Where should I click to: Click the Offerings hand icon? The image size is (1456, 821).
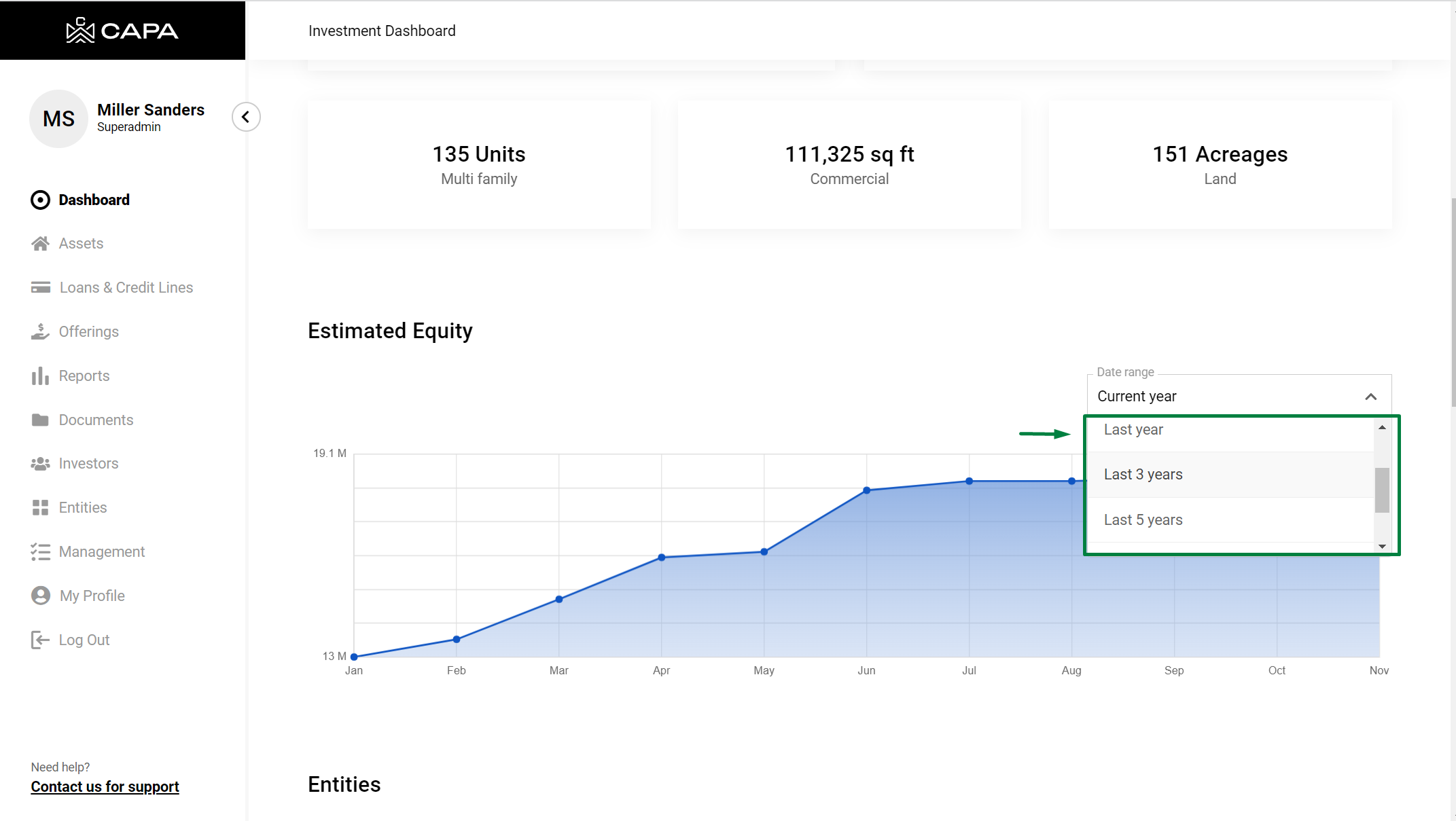click(40, 332)
